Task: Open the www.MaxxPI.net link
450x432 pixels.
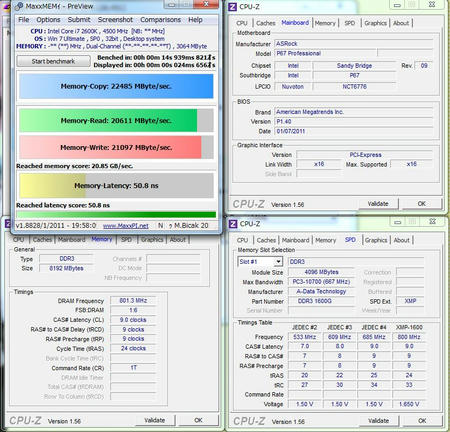Action: [x=126, y=226]
